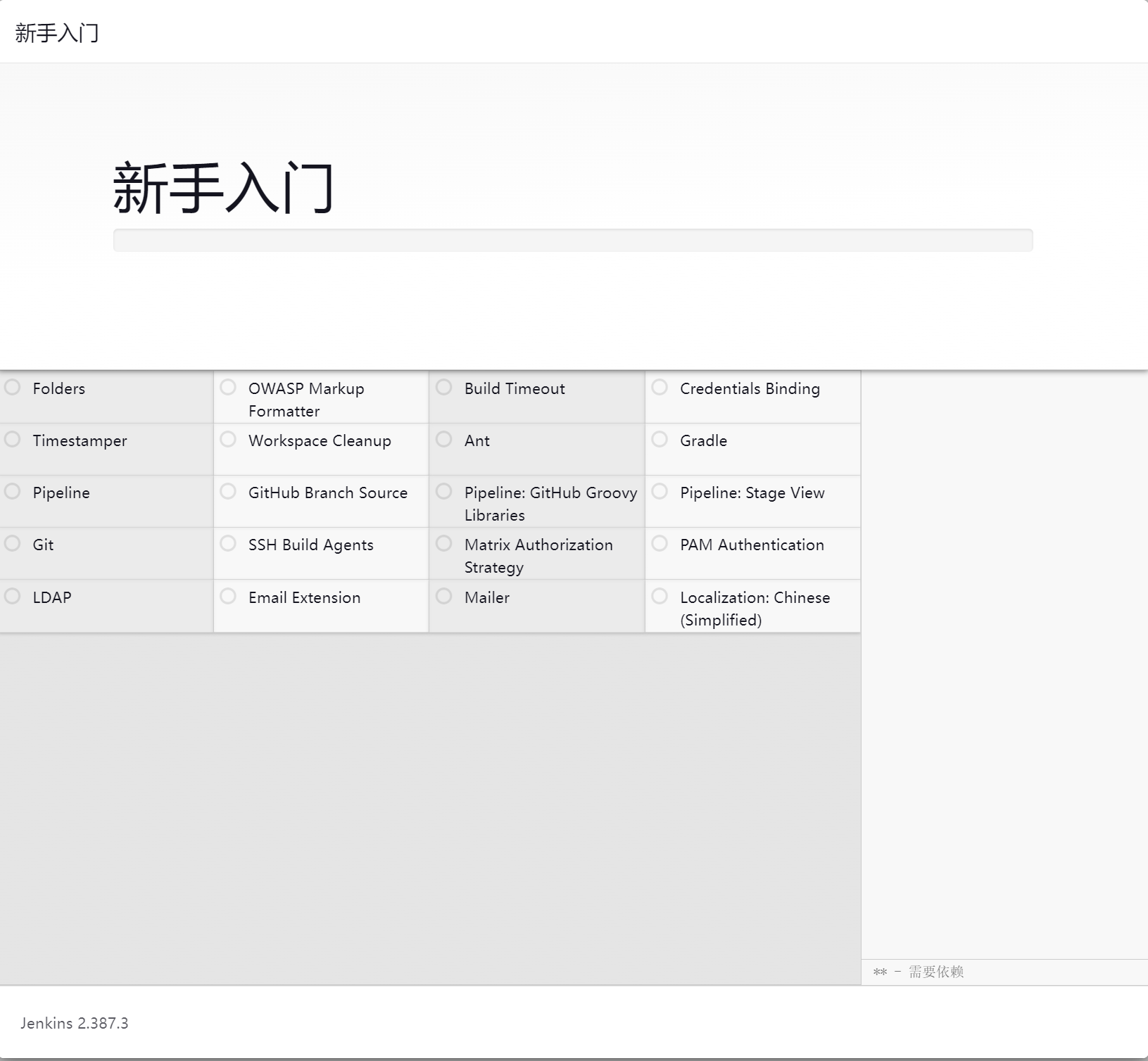Click the Matrix Authorization Strategy plugin name
This screenshot has height=1061, width=1148.
point(538,556)
